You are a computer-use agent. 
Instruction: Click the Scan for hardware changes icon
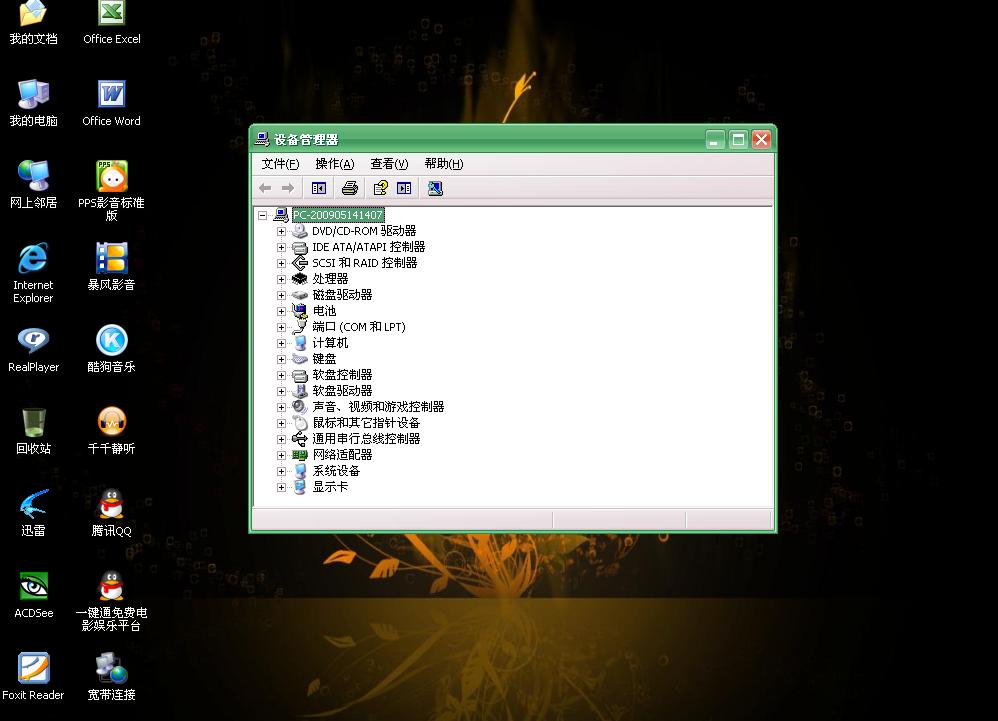click(435, 188)
